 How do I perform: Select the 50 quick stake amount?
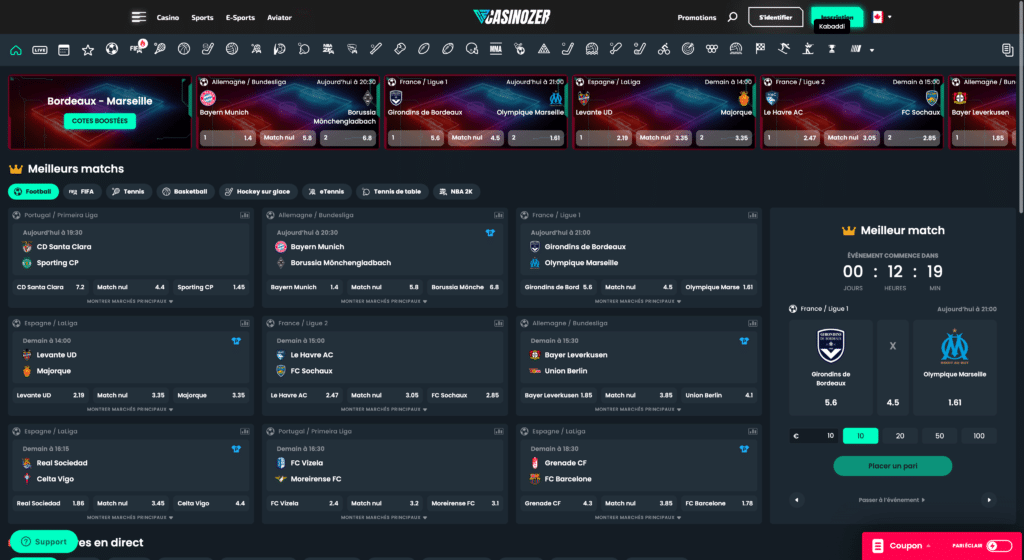click(939, 435)
